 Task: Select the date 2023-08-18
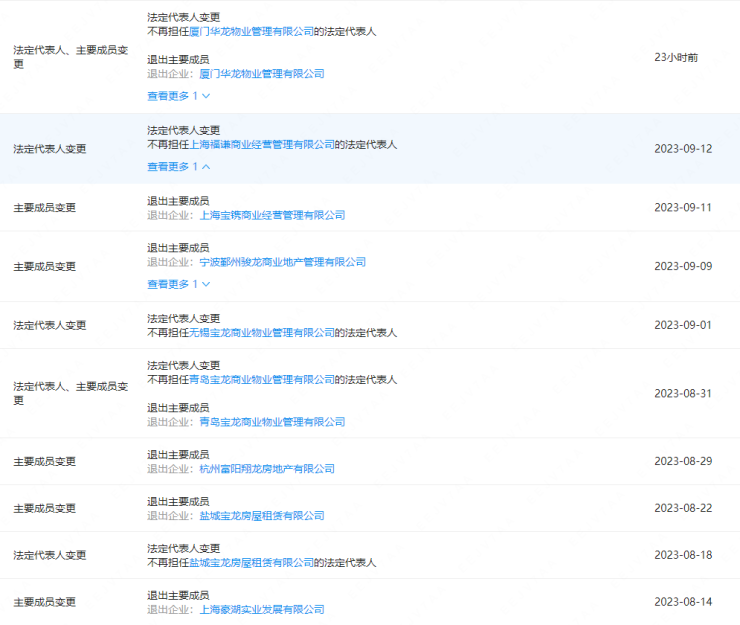coord(683,555)
